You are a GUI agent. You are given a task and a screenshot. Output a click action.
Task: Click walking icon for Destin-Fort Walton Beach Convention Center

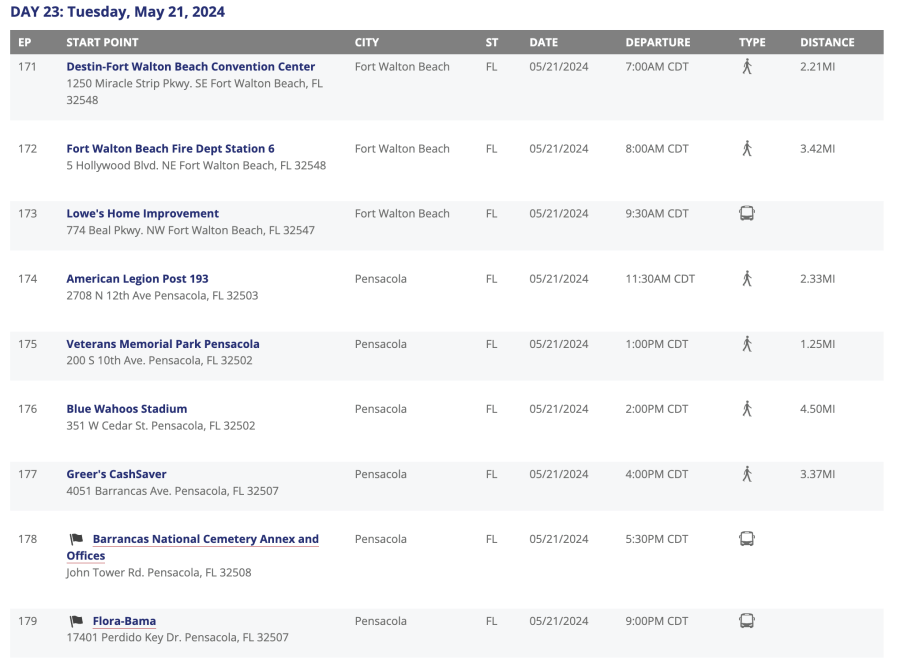[x=746, y=67]
